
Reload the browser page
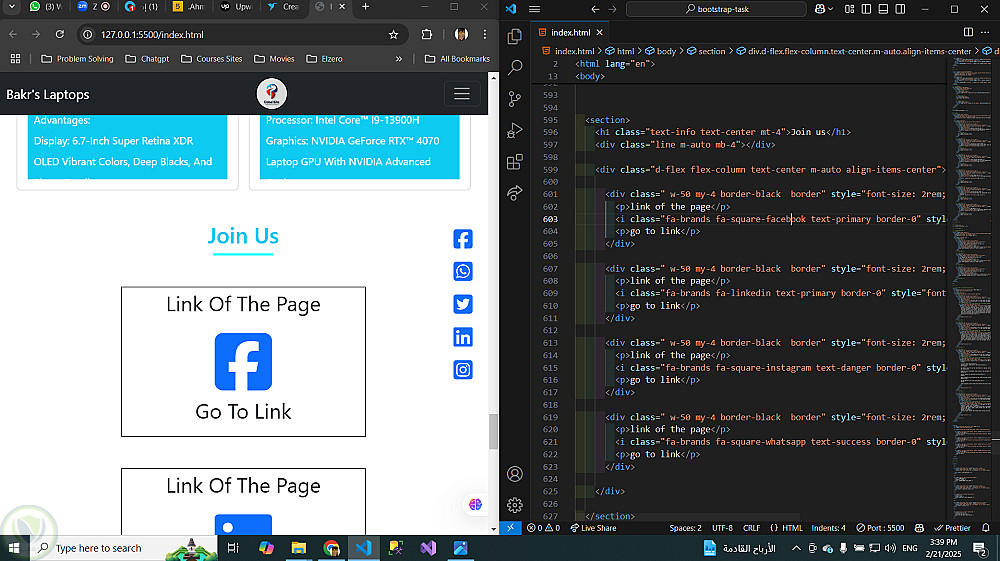[x=59, y=34]
